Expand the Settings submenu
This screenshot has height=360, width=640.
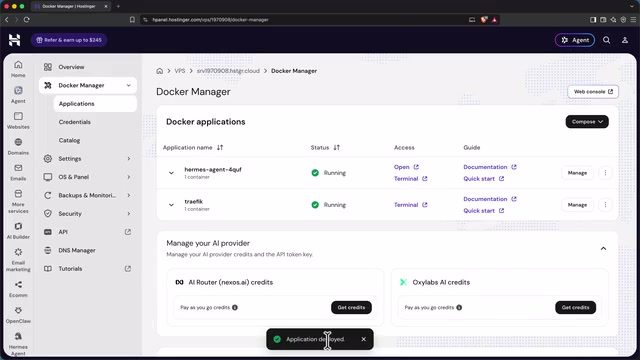point(129,158)
